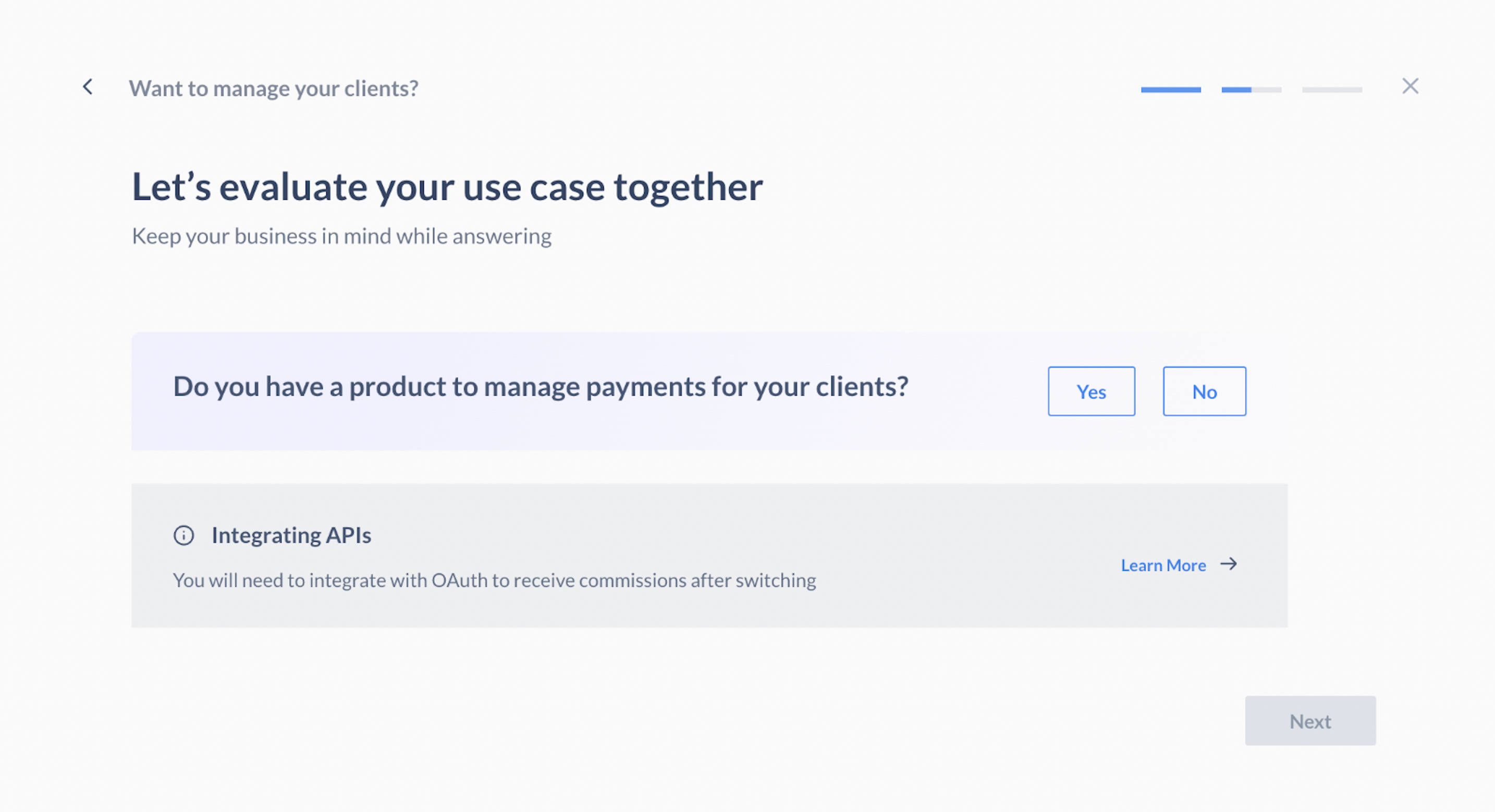Select the first progress step bar

click(1171, 90)
